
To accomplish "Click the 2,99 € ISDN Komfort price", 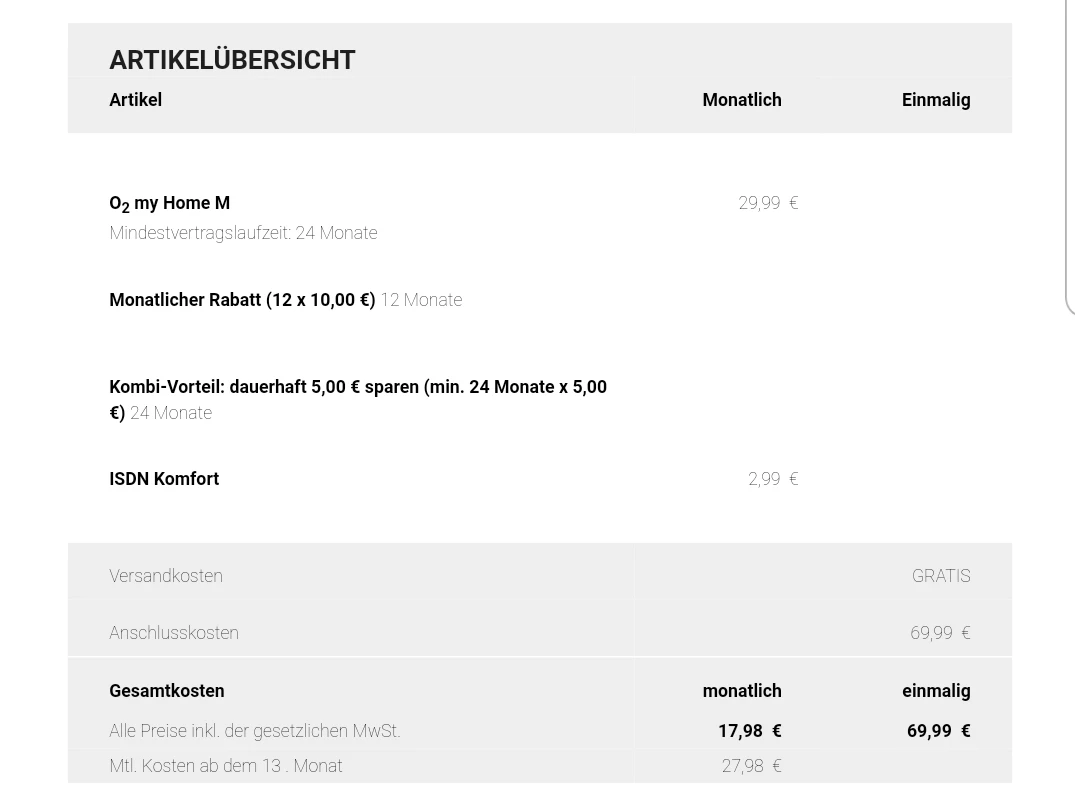I will point(772,479).
